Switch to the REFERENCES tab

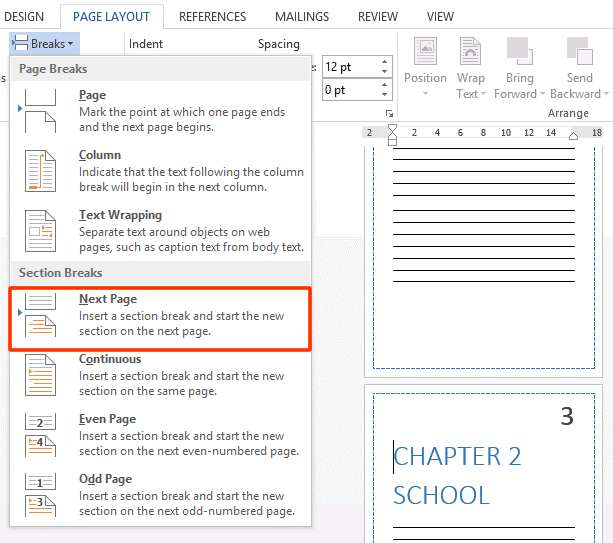(x=212, y=16)
